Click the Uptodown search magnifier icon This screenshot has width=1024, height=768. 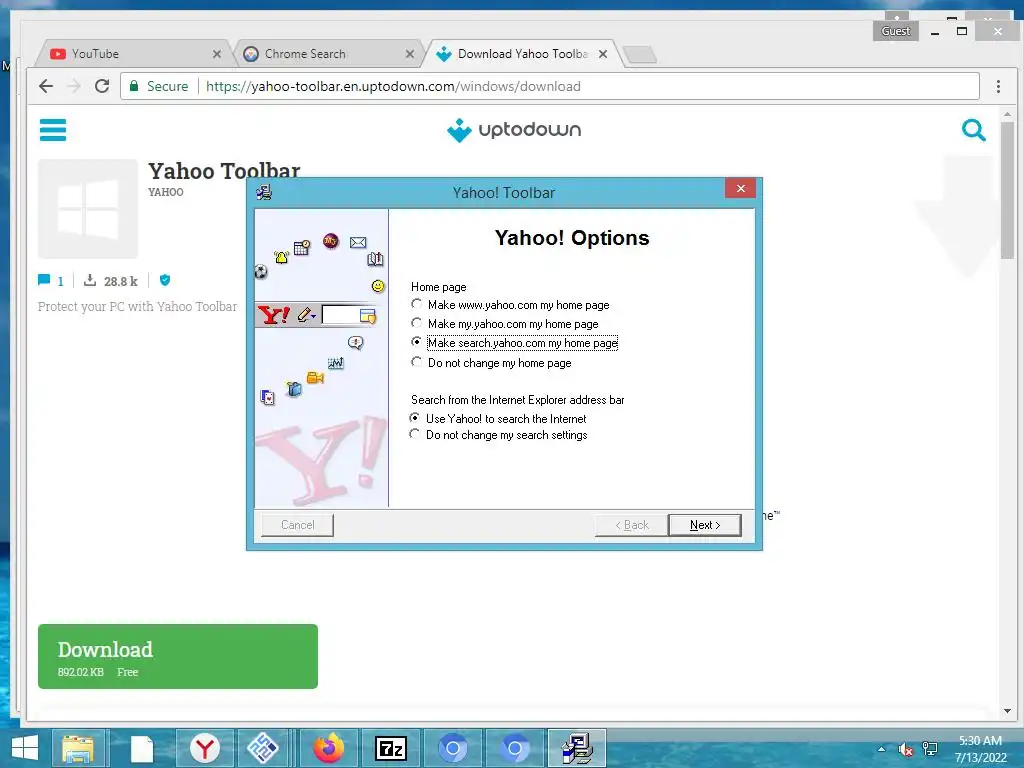click(x=973, y=130)
